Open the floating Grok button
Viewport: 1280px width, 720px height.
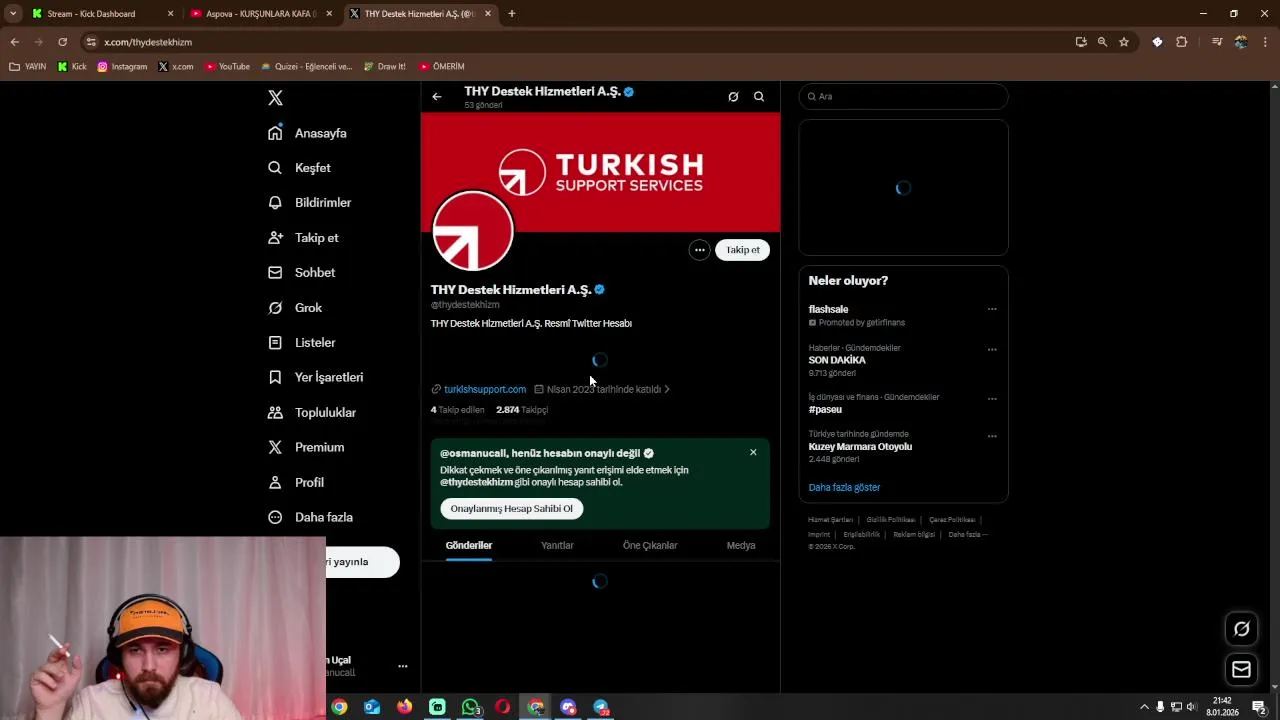pyautogui.click(x=1242, y=629)
